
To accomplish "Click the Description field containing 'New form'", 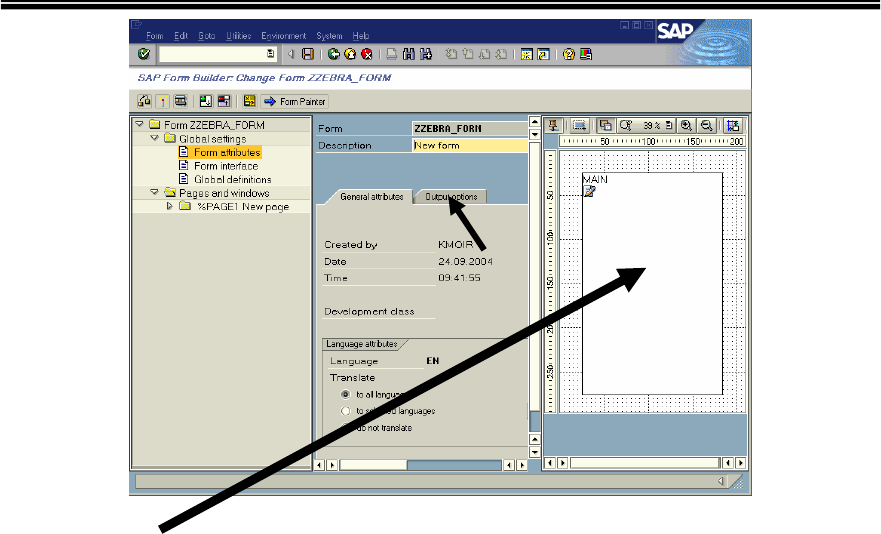I will coord(470,145).
